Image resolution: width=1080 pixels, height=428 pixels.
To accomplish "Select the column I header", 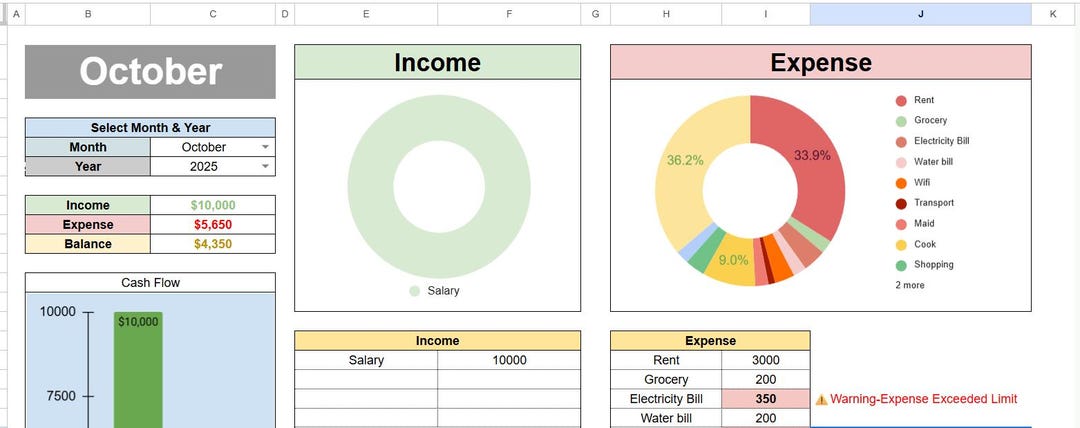I will click(766, 14).
